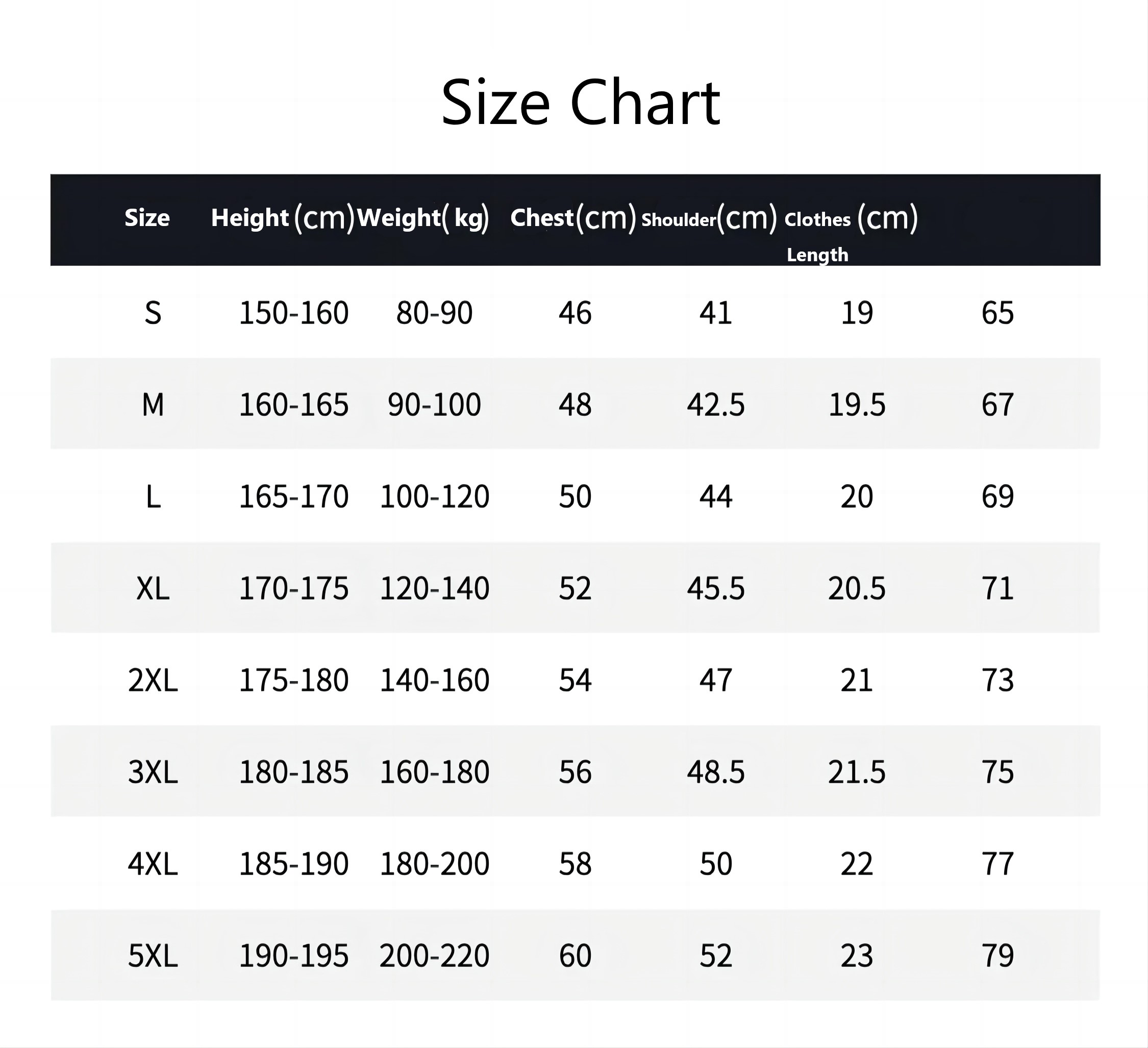Select the weight range 200-220
Viewport: 1148px width, 1048px height.
point(435,955)
